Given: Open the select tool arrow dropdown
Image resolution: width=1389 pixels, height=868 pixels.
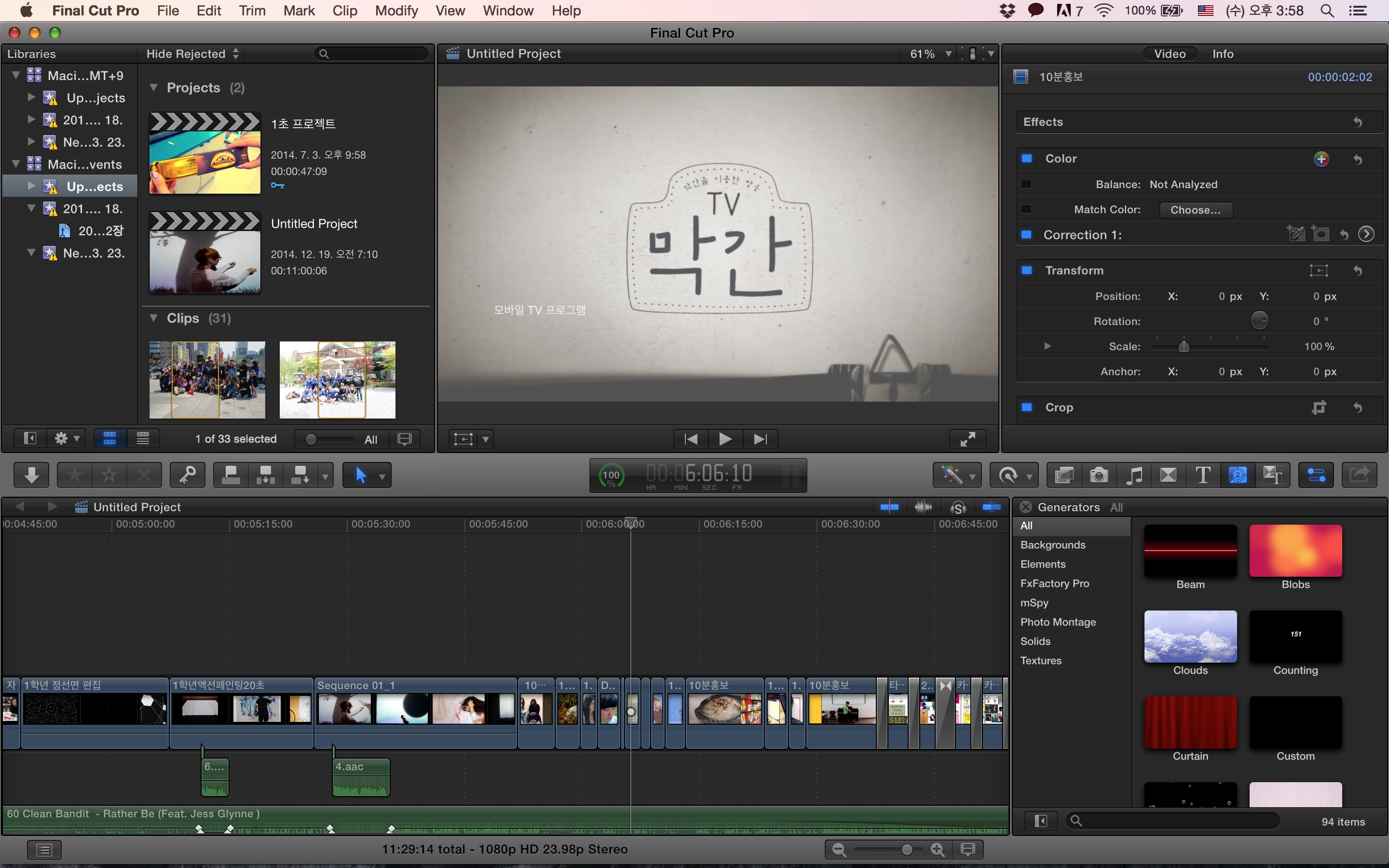Looking at the screenshot, I should (x=381, y=476).
